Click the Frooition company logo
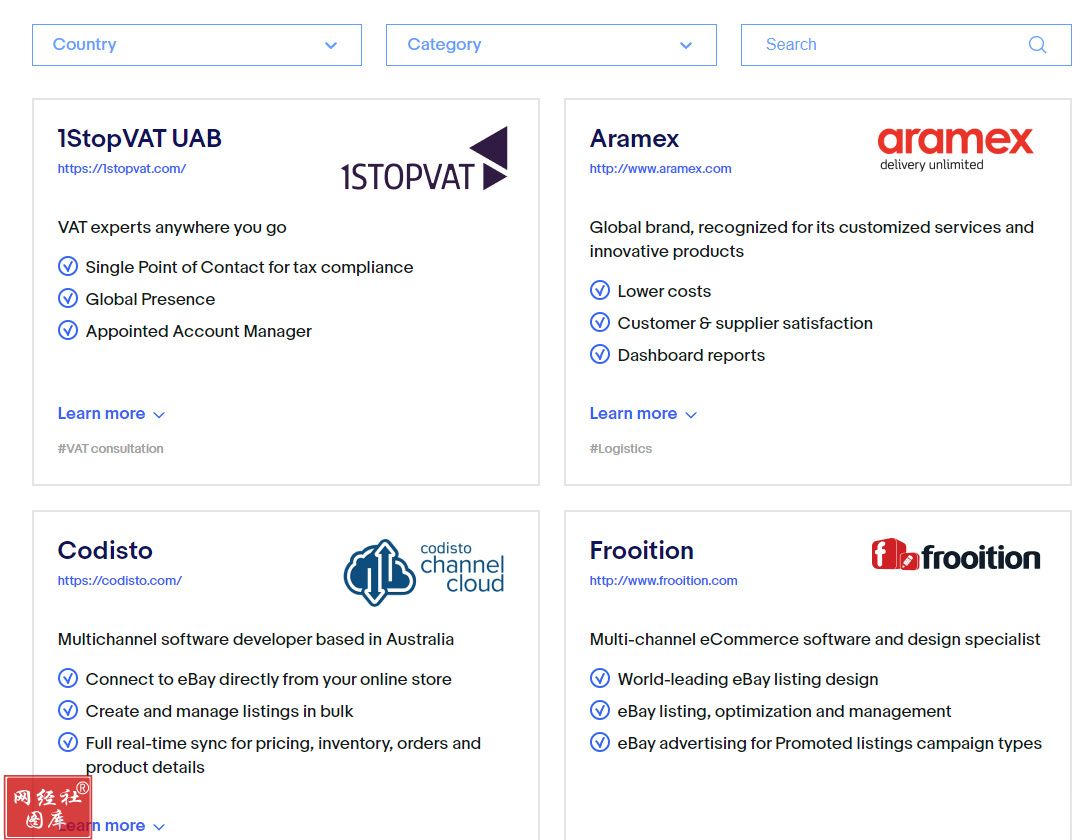Image resolution: width=1086 pixels, height=840 pixels. pos(956,555)
